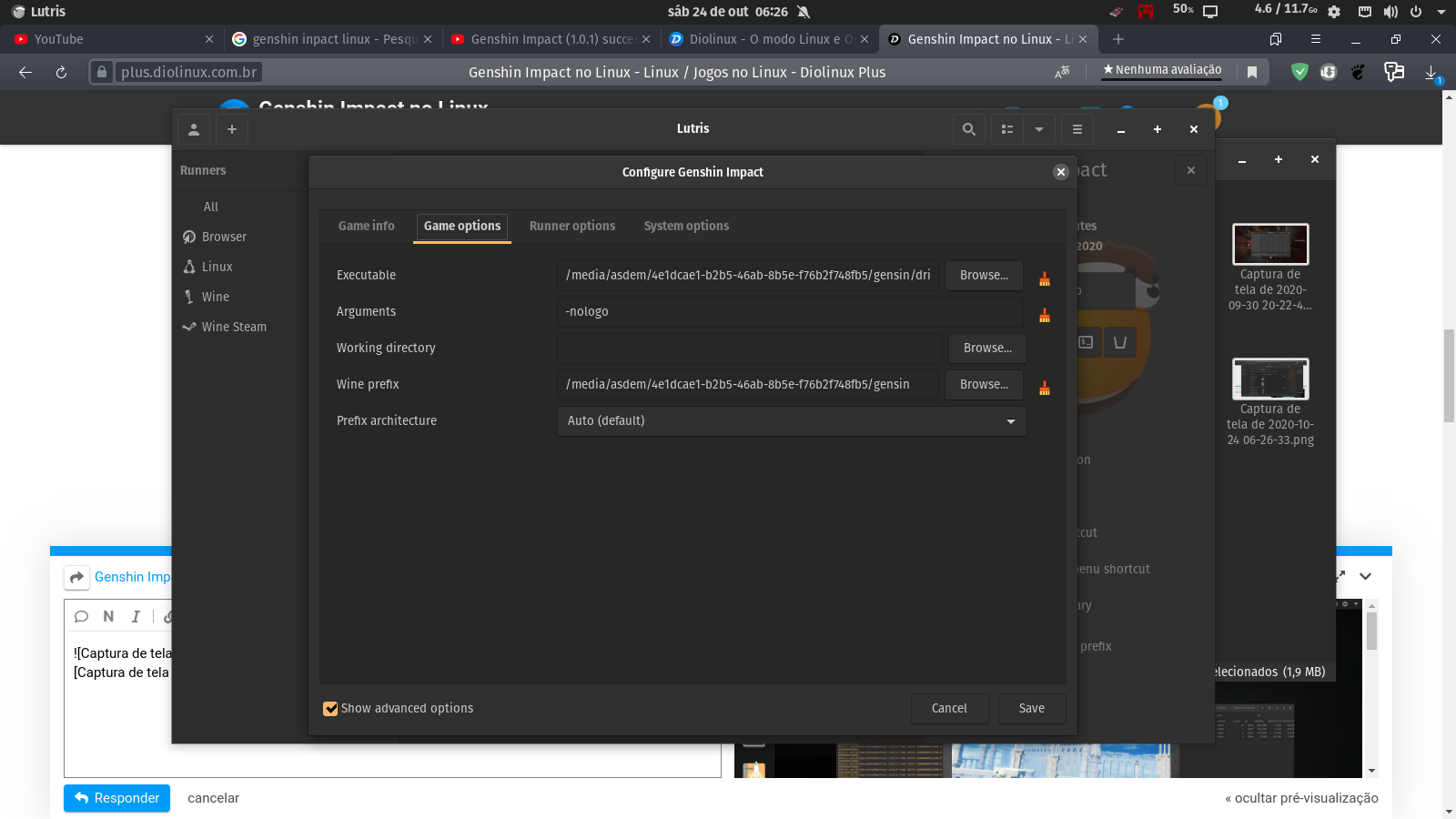Viewport: 1456px width, 819px height.
Task: Reload the browser page
Action: (61, 72)
